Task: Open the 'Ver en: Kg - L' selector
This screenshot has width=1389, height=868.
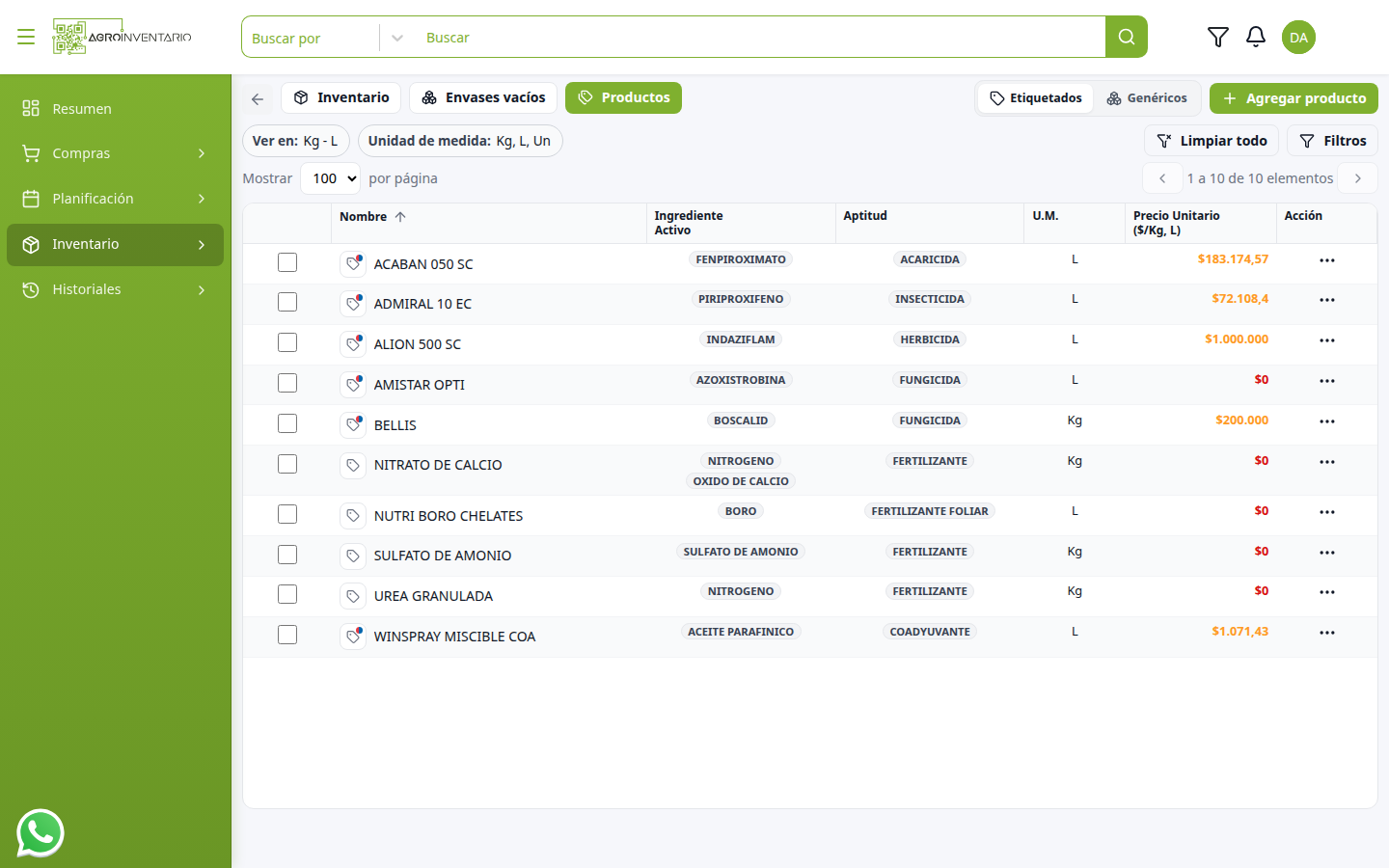Action: pos(295,141)
